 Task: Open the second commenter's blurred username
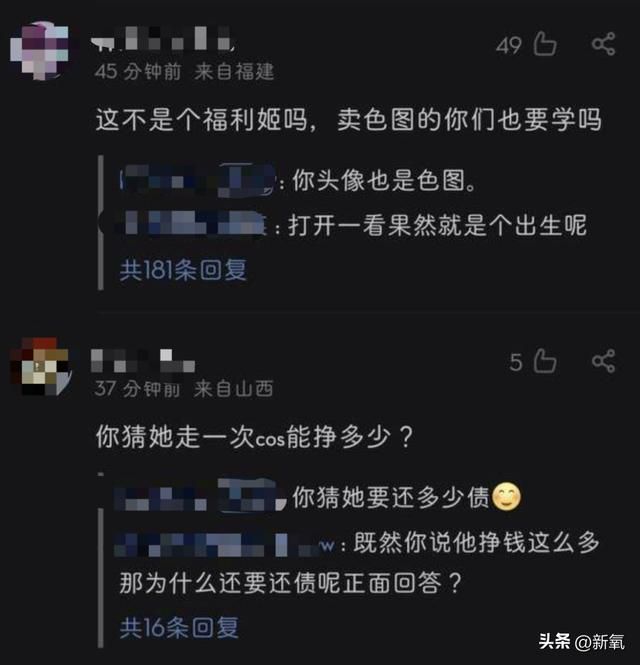[x=143, y=361]
